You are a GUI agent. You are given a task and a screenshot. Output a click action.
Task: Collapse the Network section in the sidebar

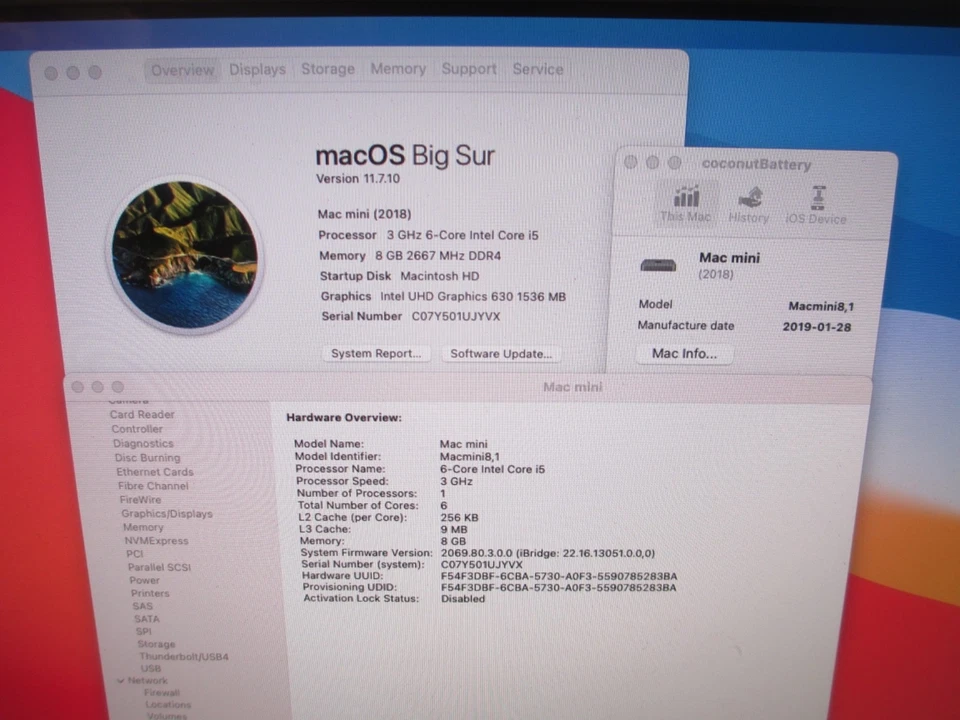coord(122,680)
